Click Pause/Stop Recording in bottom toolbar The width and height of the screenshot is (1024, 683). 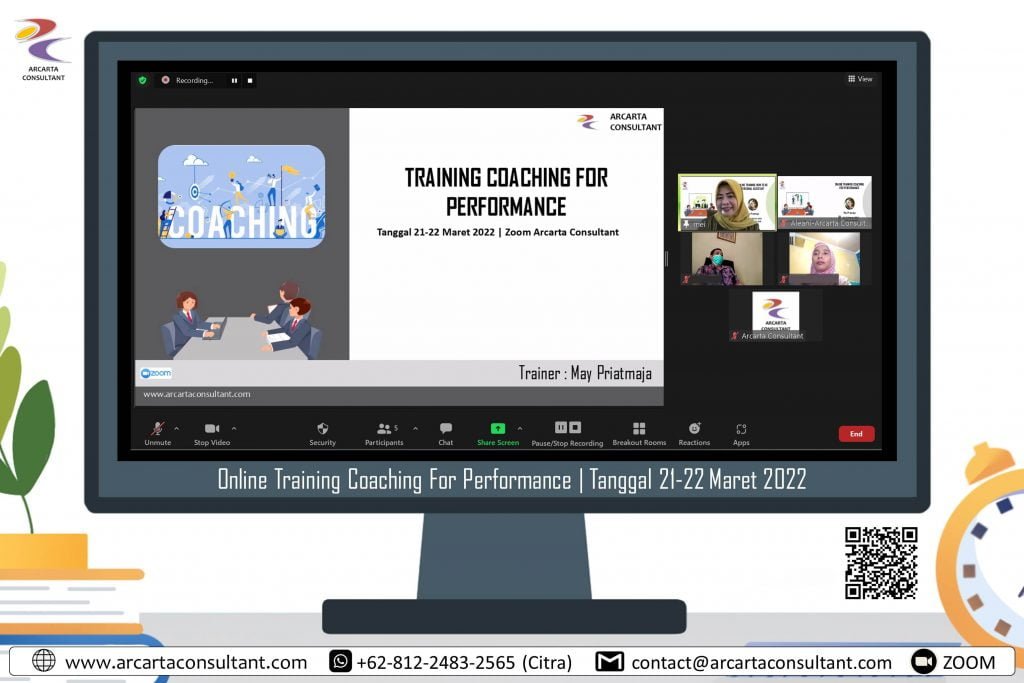(x=567, y=432)
